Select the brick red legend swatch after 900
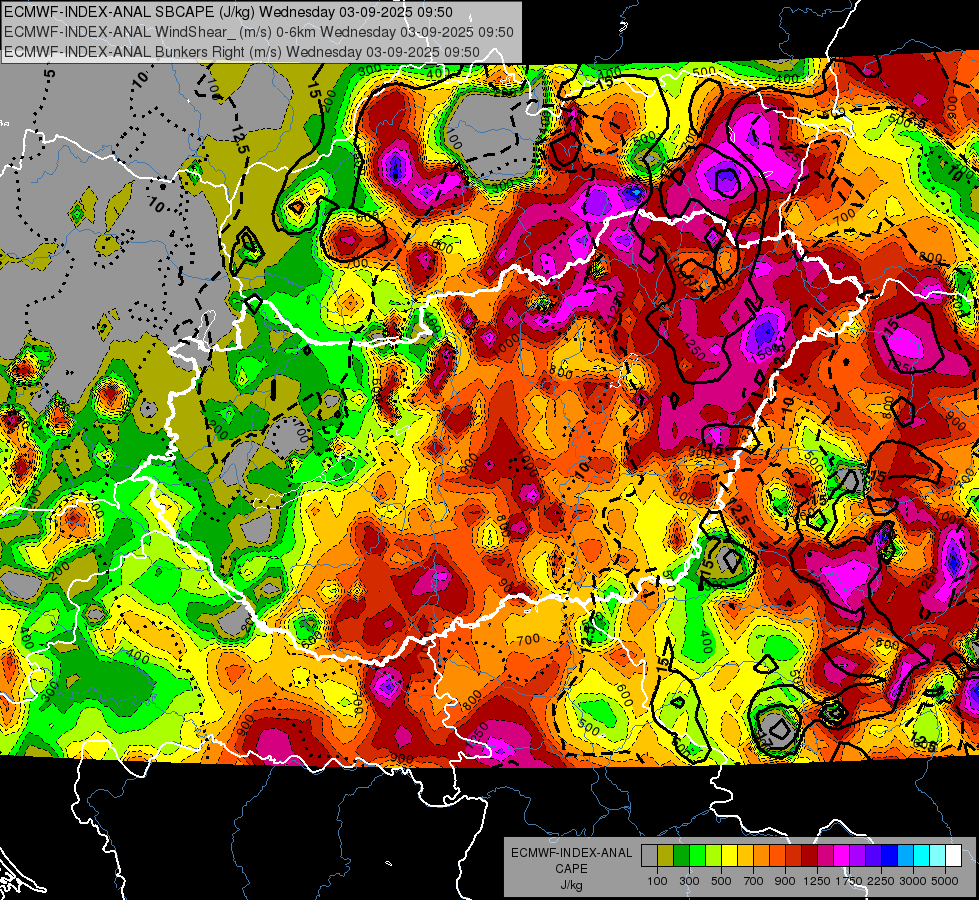This screenshot has height=900, width=979. point(794,856)
